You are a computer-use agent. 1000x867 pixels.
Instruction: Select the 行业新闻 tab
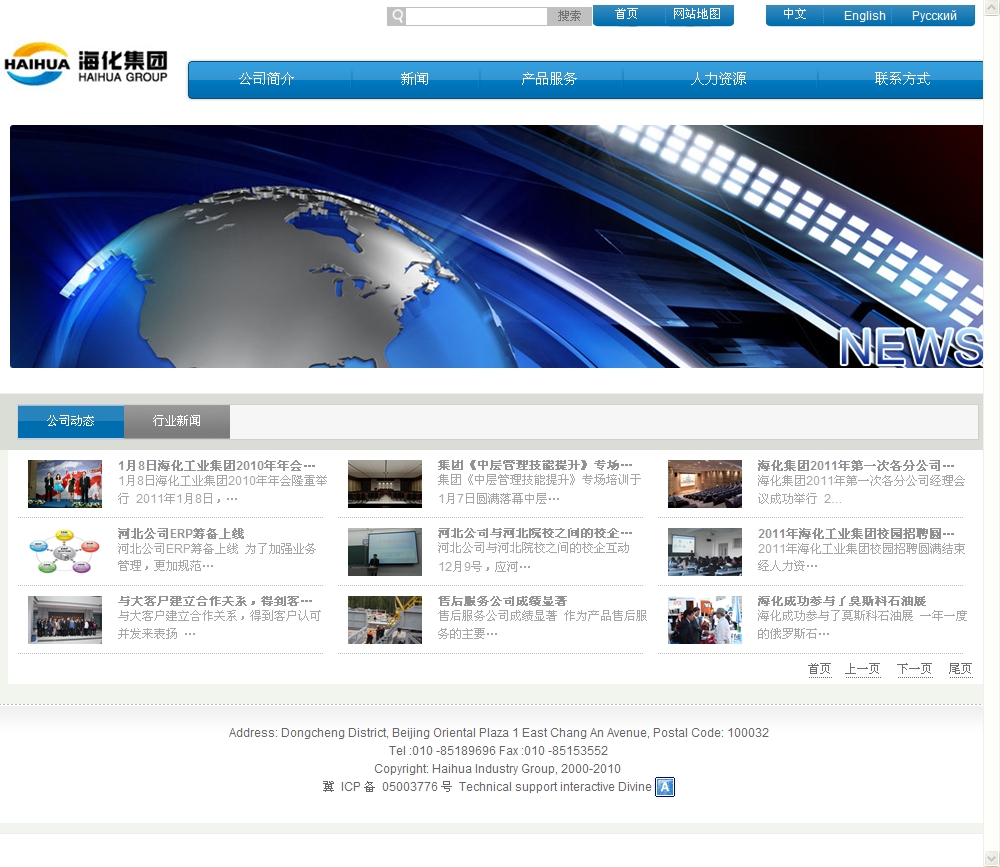(177, 421)
